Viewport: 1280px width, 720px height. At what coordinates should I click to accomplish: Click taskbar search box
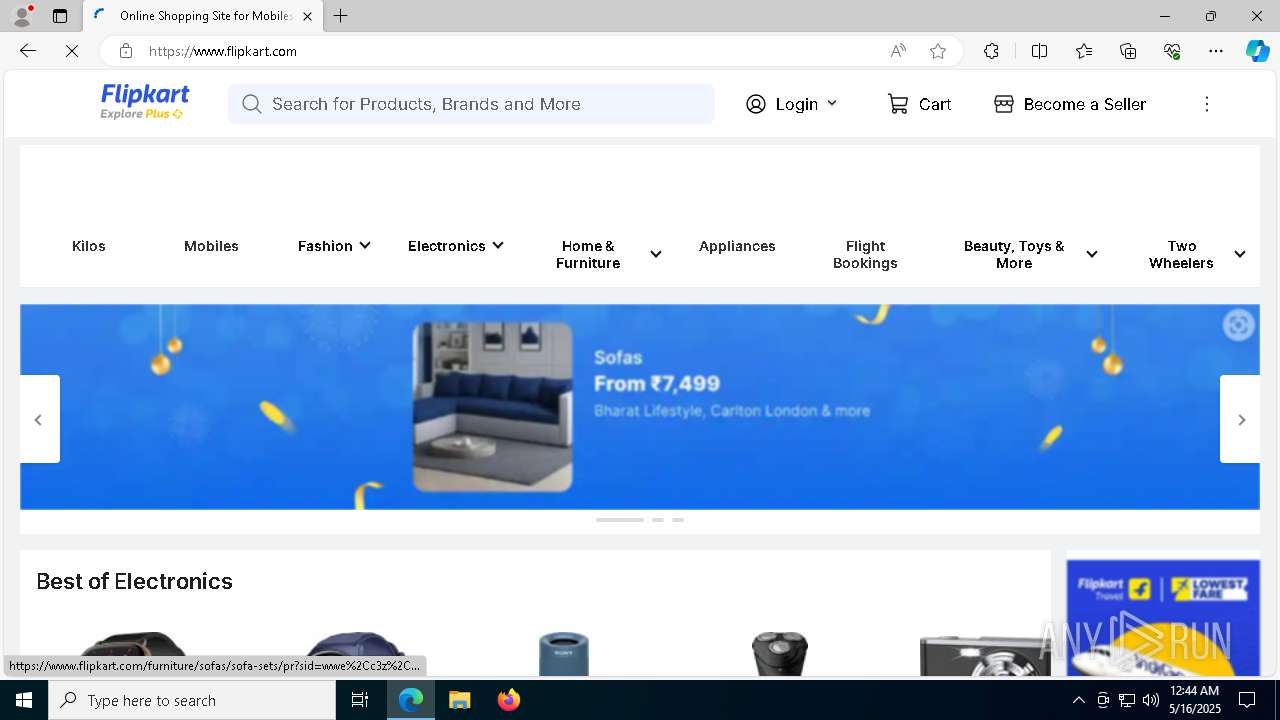click(192, 700)
